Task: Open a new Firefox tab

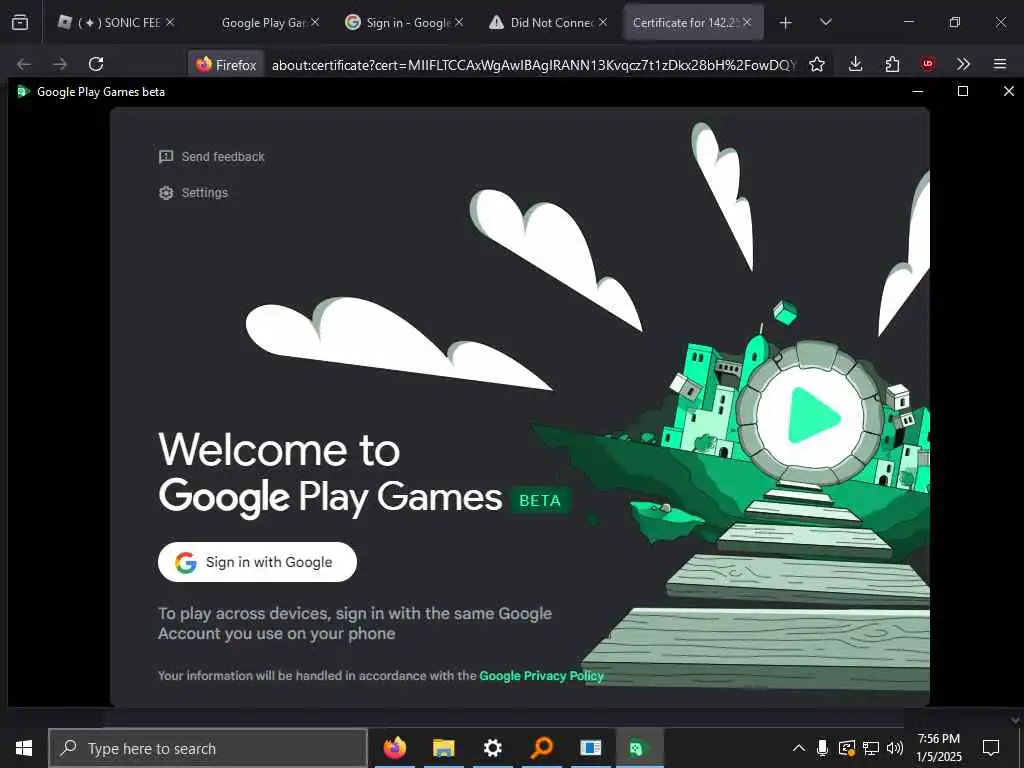Action: tap(786, 23)
